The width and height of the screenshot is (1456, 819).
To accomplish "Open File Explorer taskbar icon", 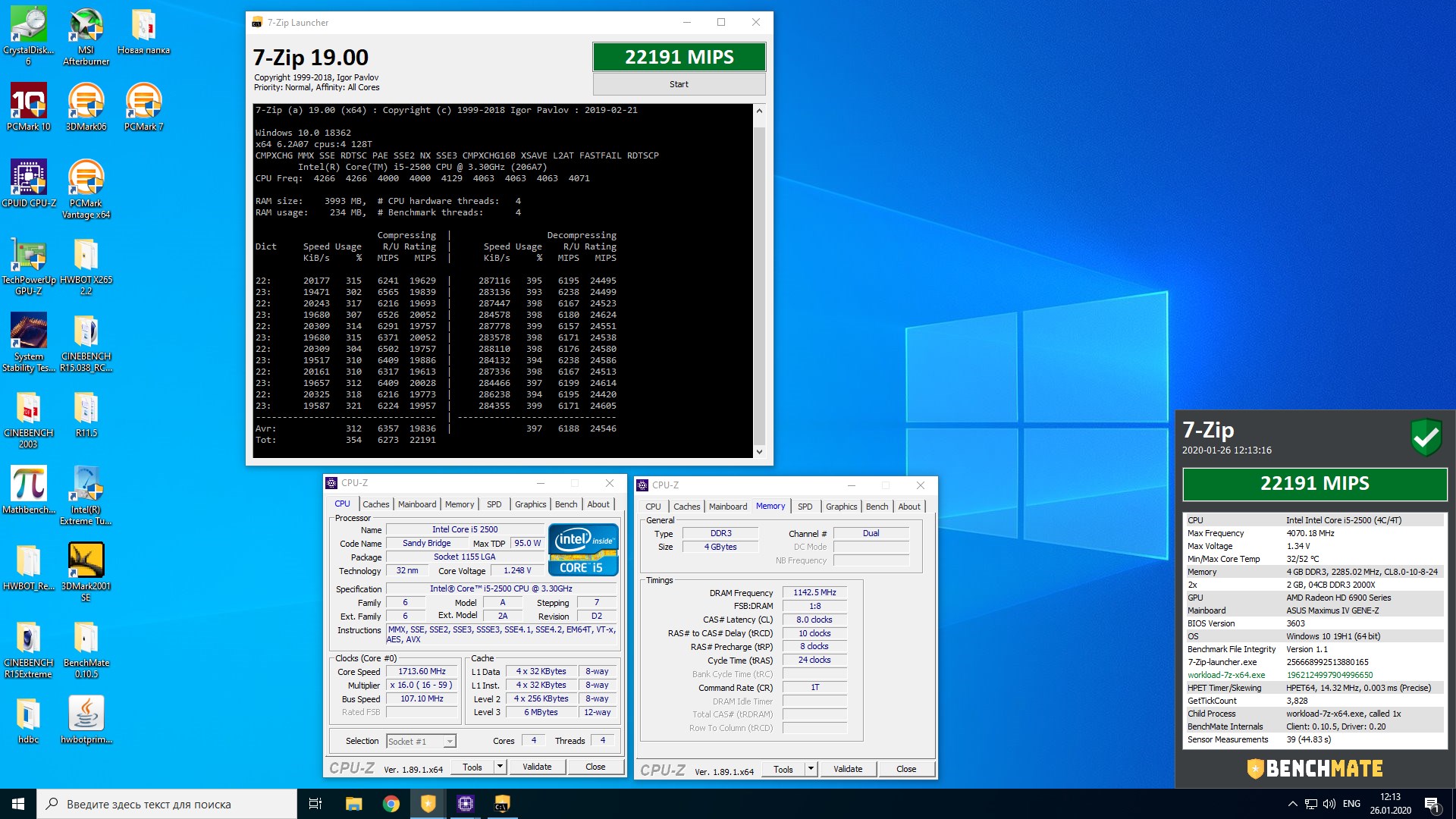I will point(354,804).
